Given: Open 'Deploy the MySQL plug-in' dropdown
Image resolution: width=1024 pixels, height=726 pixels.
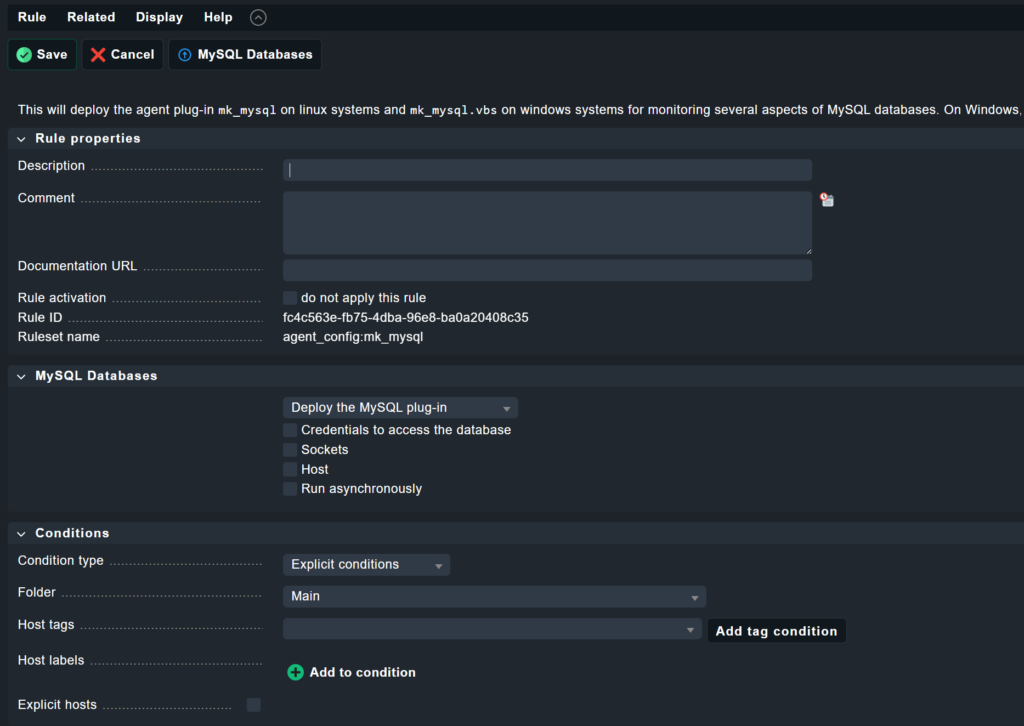Looking at the screenshot, I should coord(400,408).
